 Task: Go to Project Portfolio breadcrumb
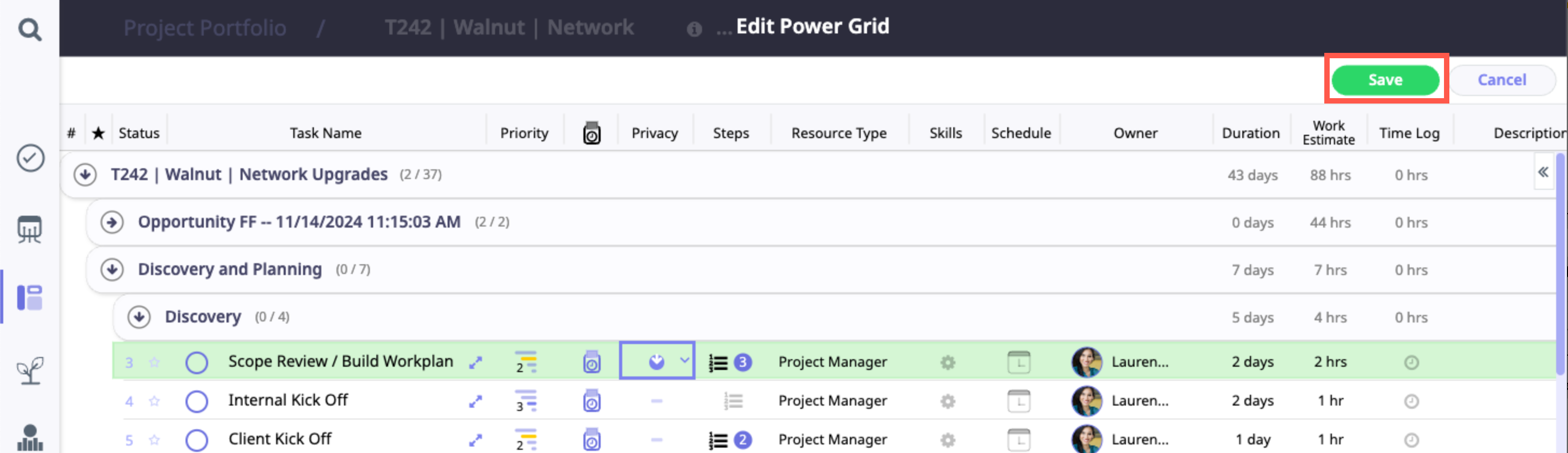pos(204,28)
